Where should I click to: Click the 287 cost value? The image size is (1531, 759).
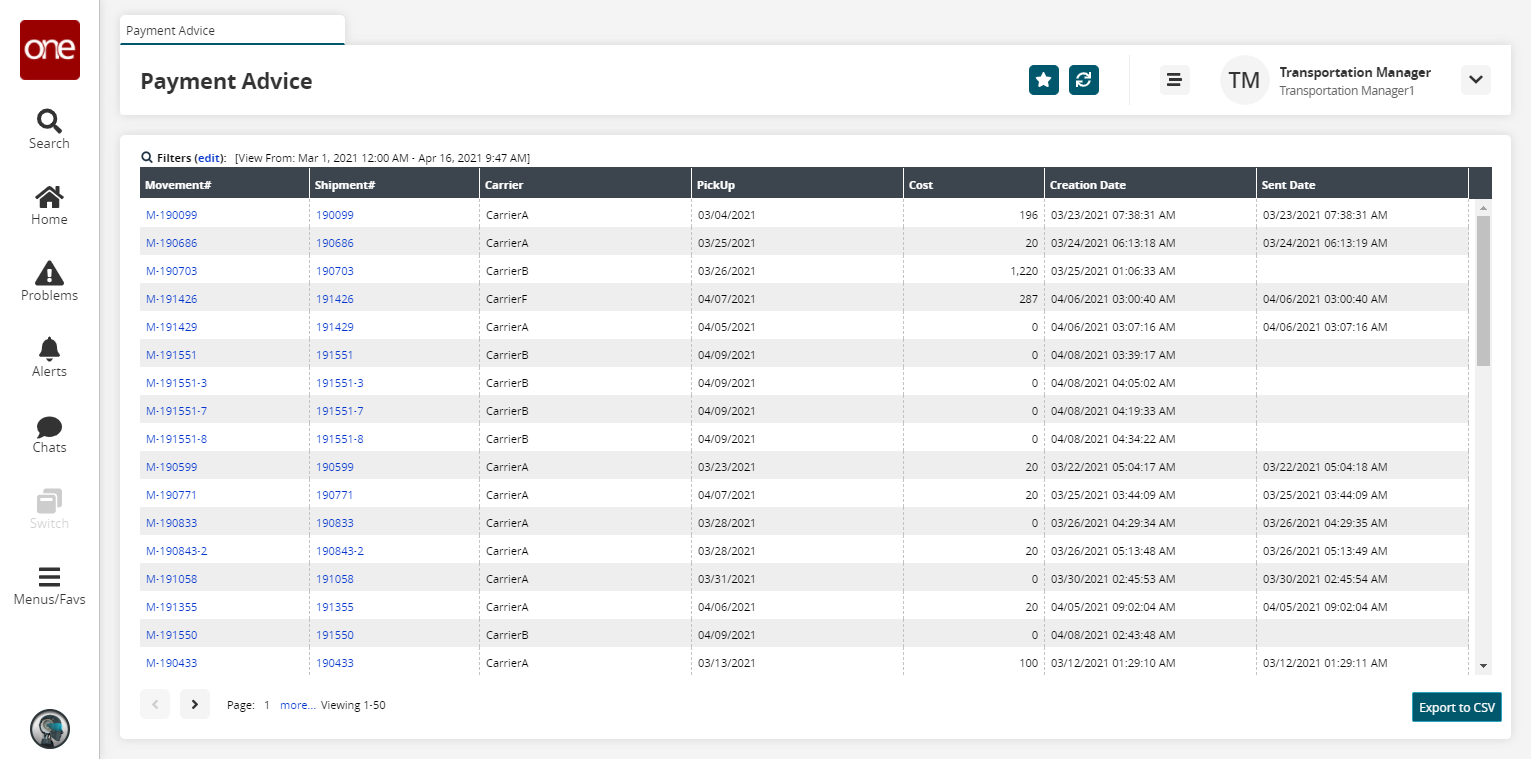tap(1028, 299)
